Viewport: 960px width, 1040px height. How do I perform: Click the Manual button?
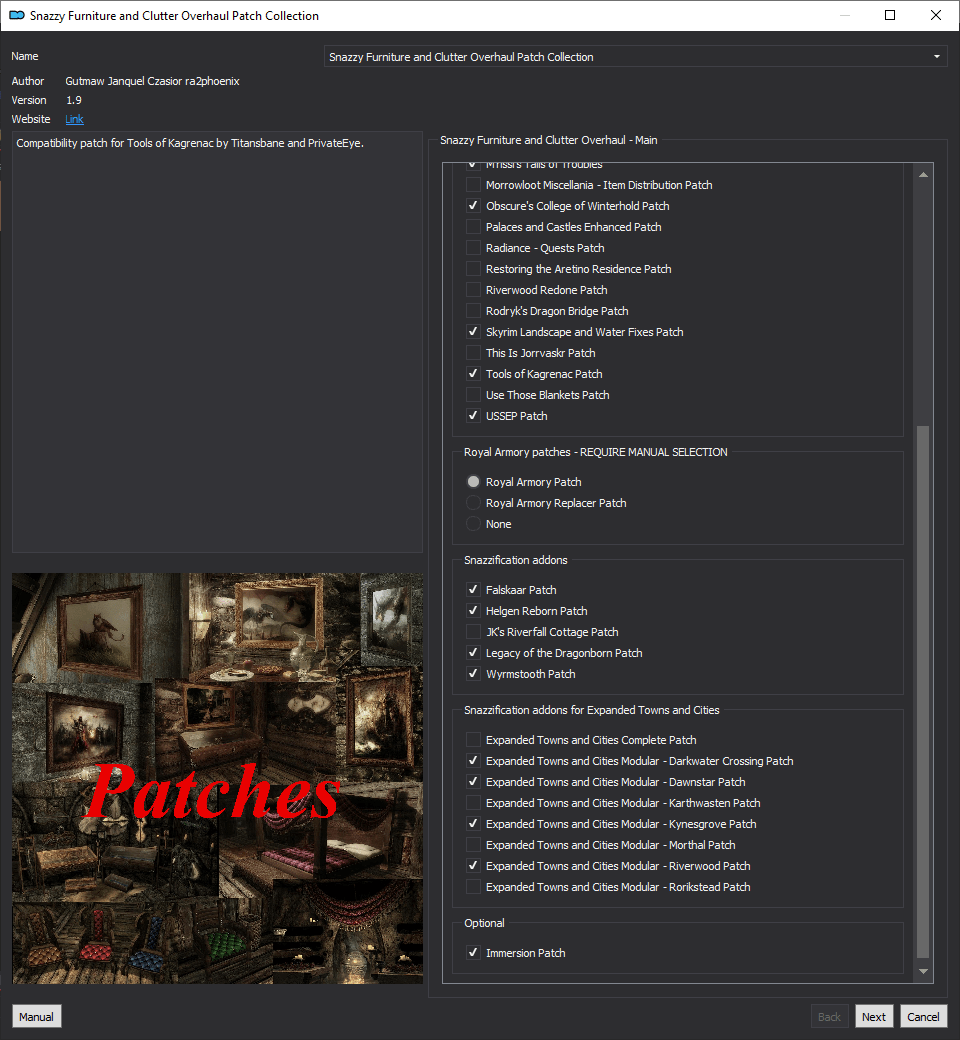pyautogui.click(x=36, y=1016)
